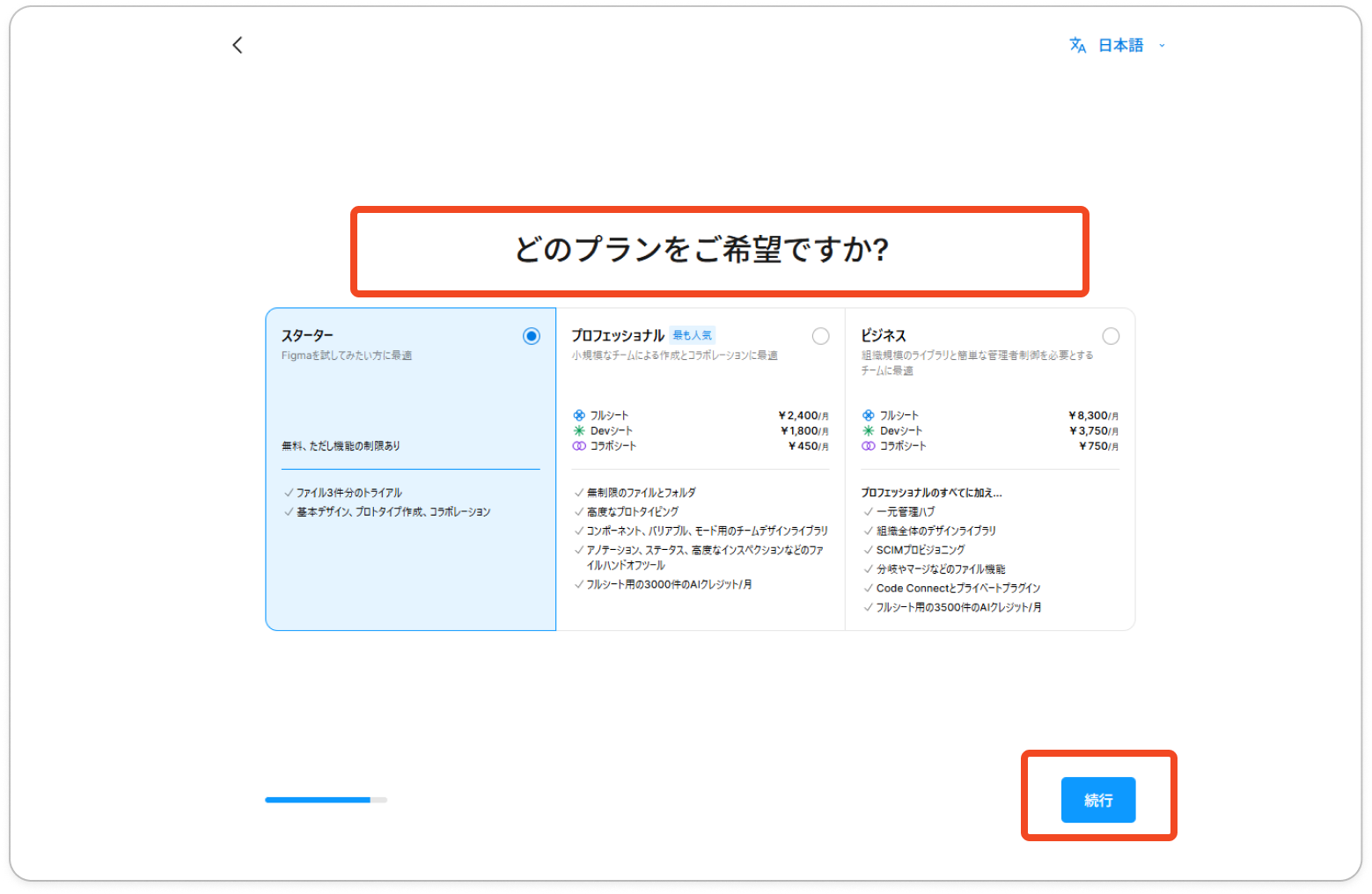Image resolution: width=1372 pixels, height=894 pixels.
Task: Click Professional plan Dev seat icon
Action: click(x=579, y=431)
